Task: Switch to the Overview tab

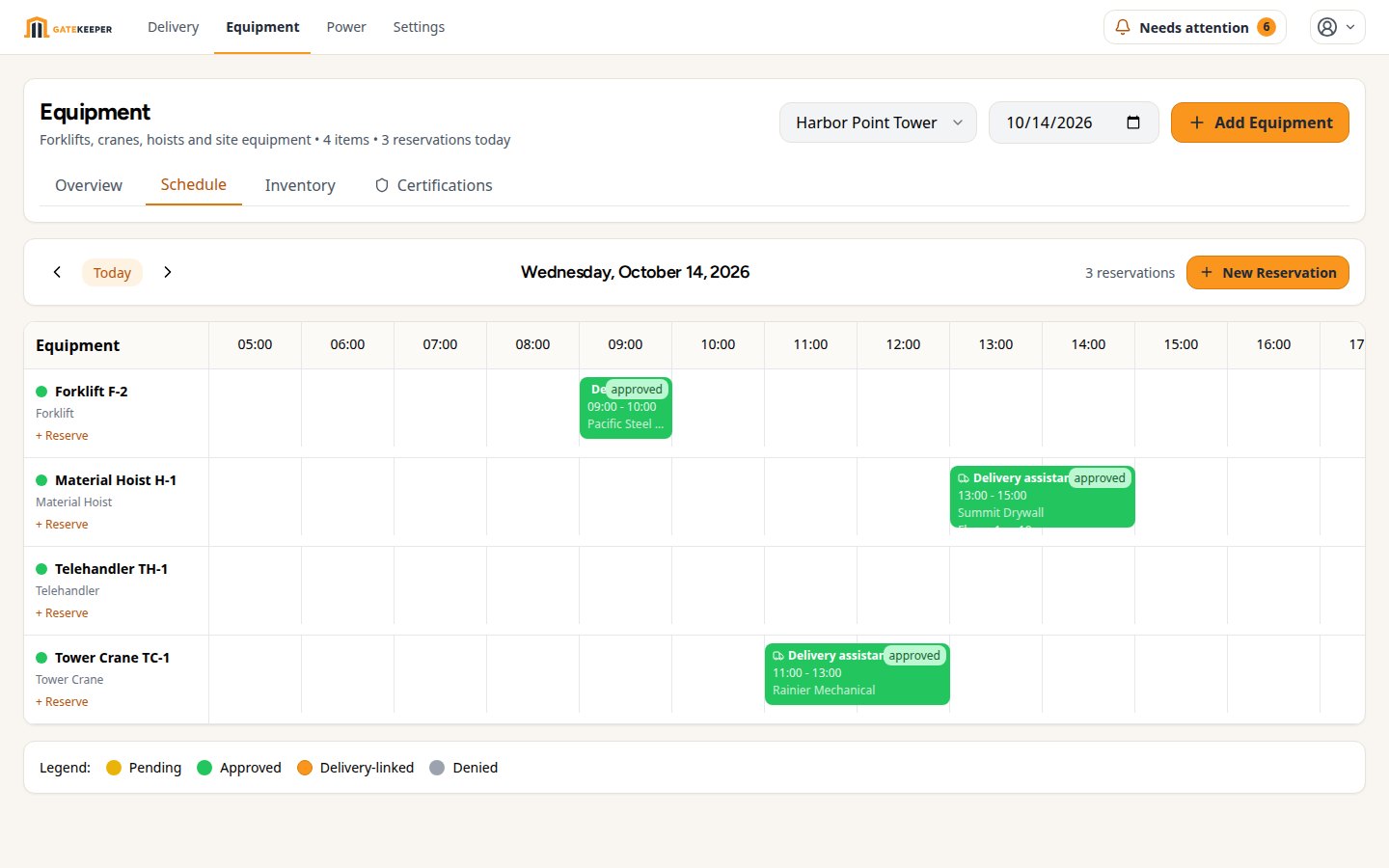Action: point(89,185)
